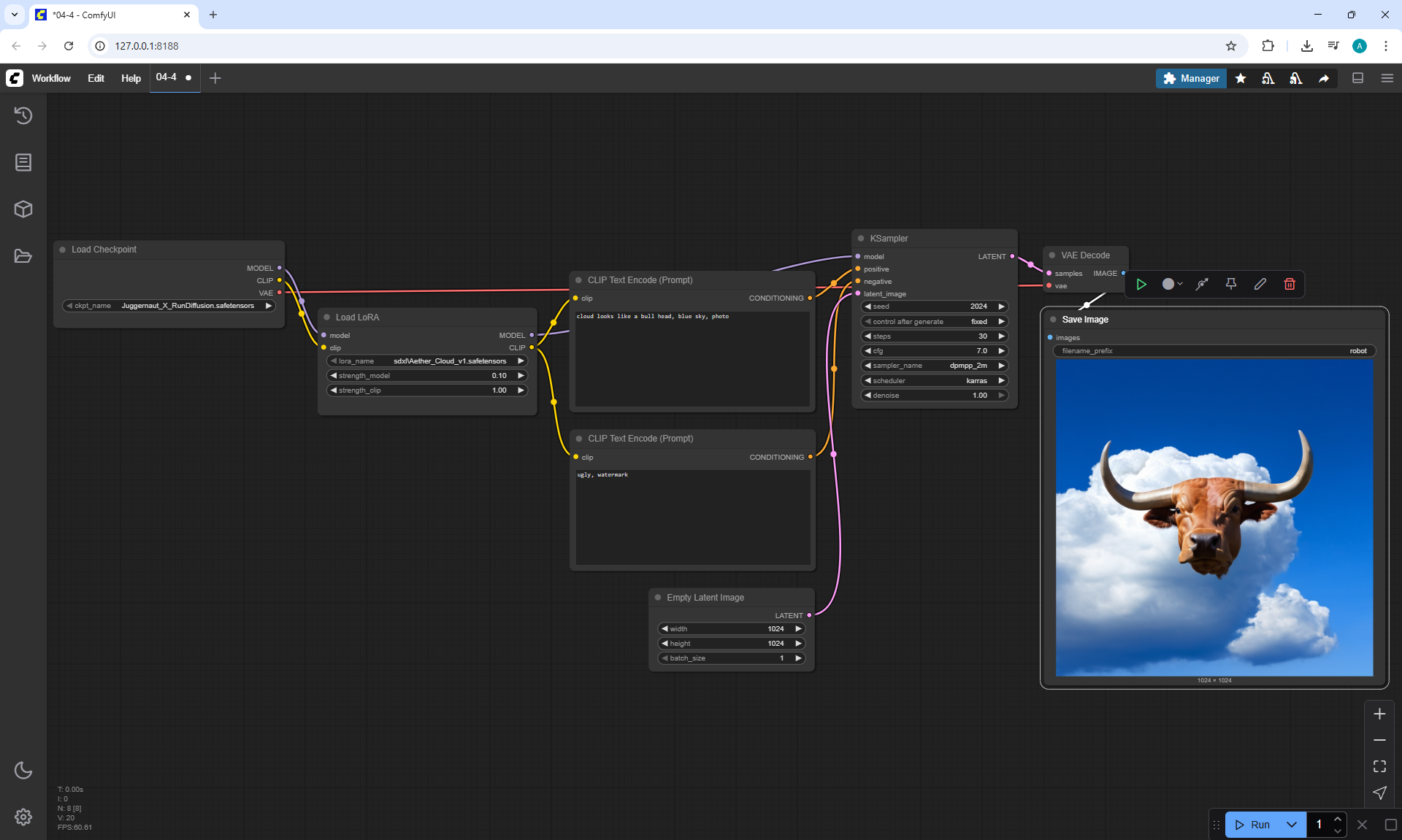
Task: Click the Manager button
Action: click(x=1191, y=78)
